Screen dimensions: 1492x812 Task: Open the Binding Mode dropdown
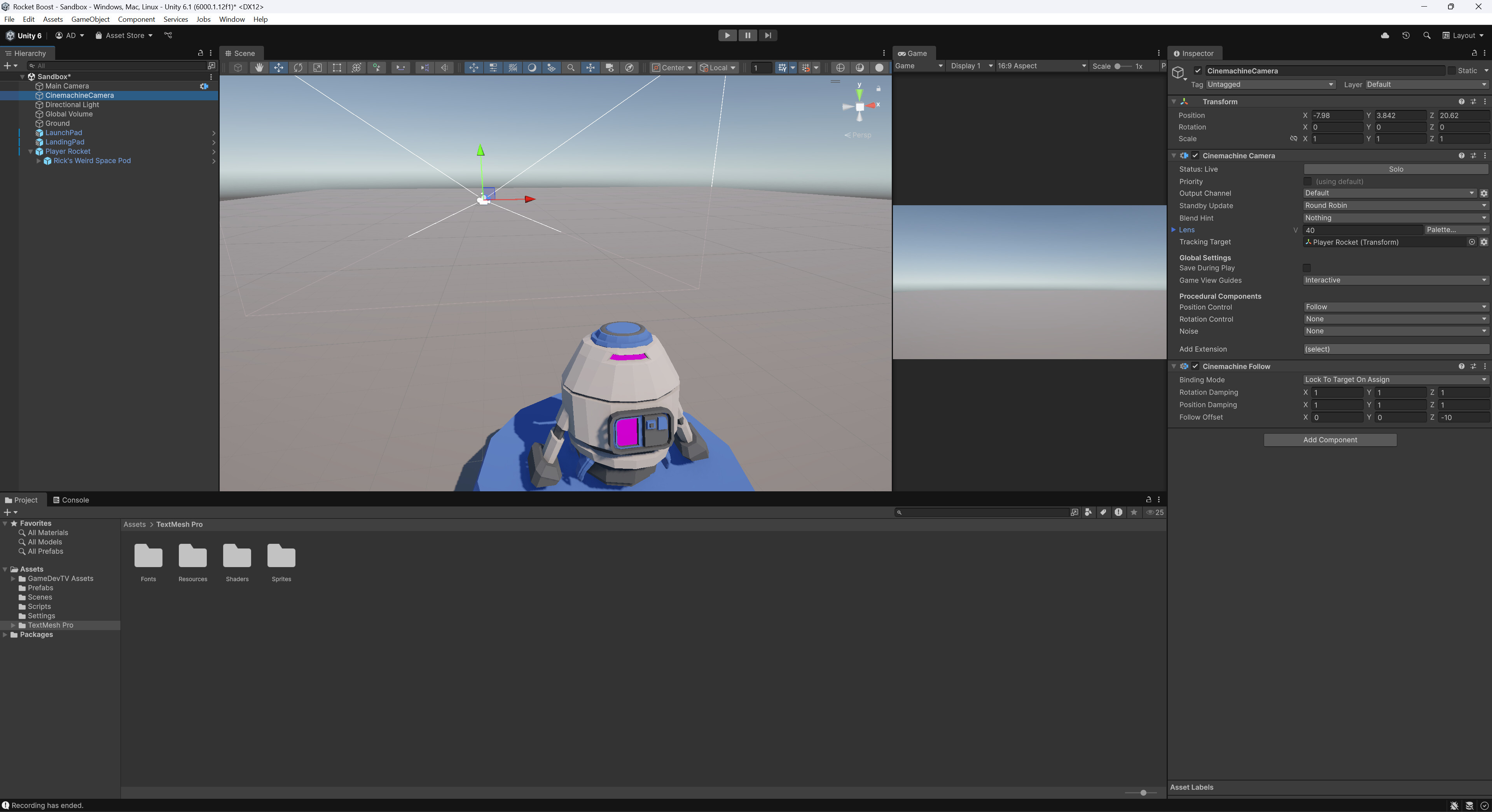tap(1395, 380)
